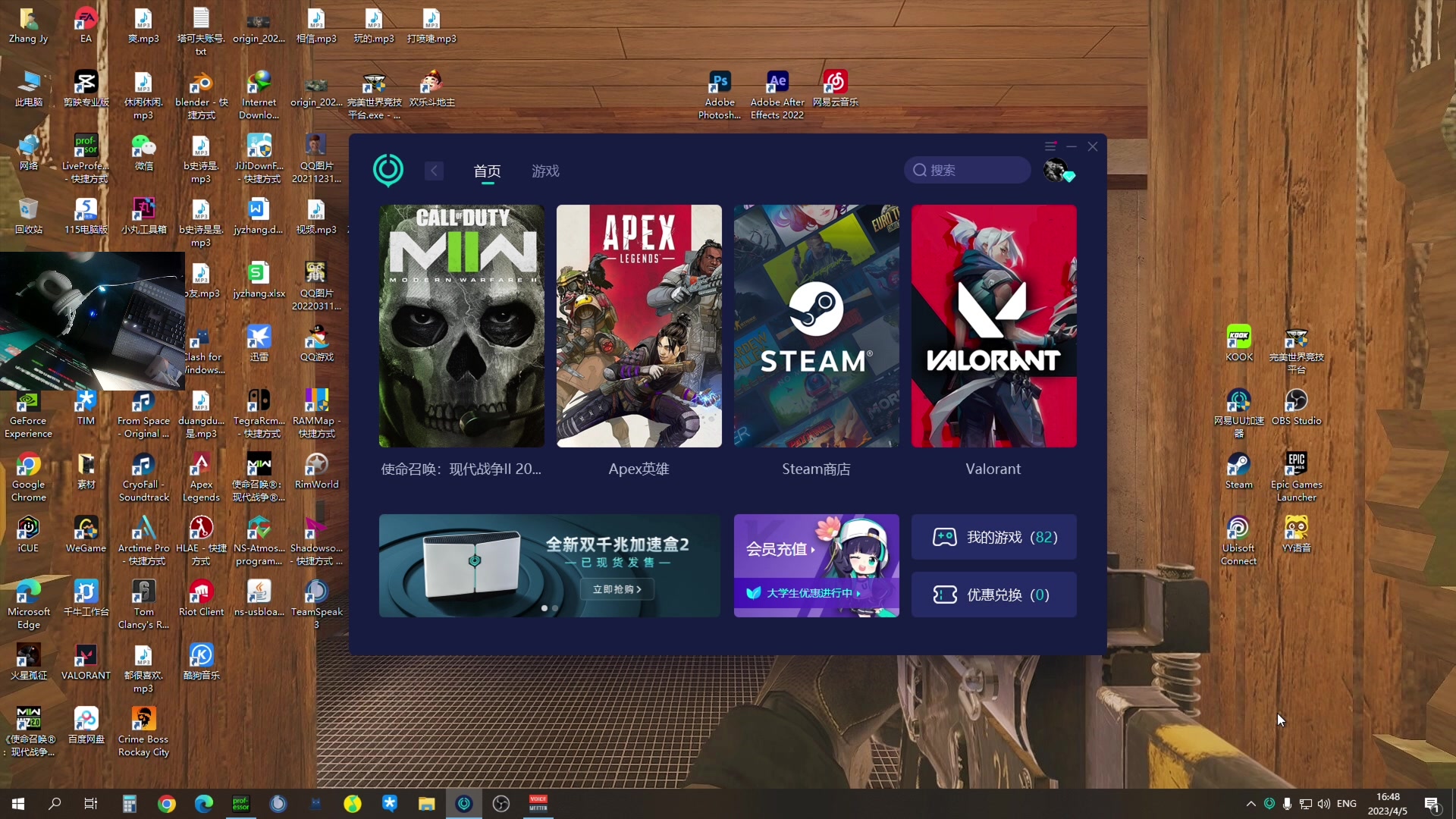Open the 迅雷 desktop icon

click(x=259, y=344)
